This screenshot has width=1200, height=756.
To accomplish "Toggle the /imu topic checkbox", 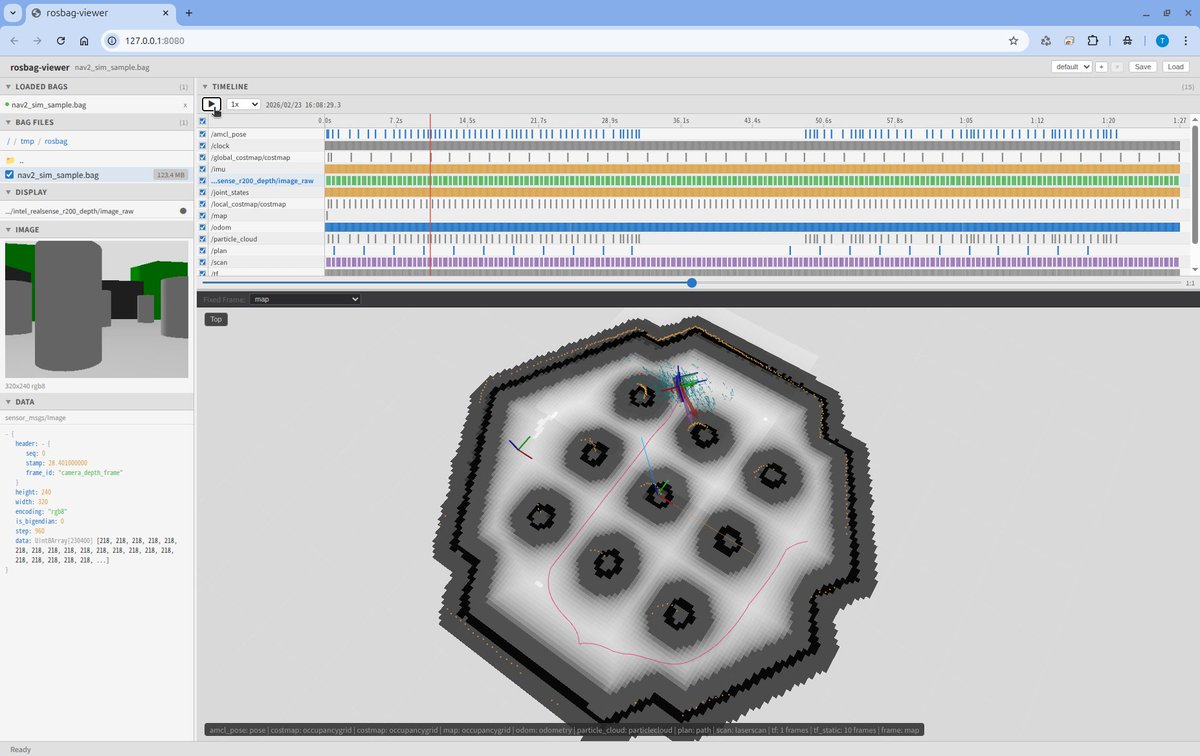I will pos(203,169).
